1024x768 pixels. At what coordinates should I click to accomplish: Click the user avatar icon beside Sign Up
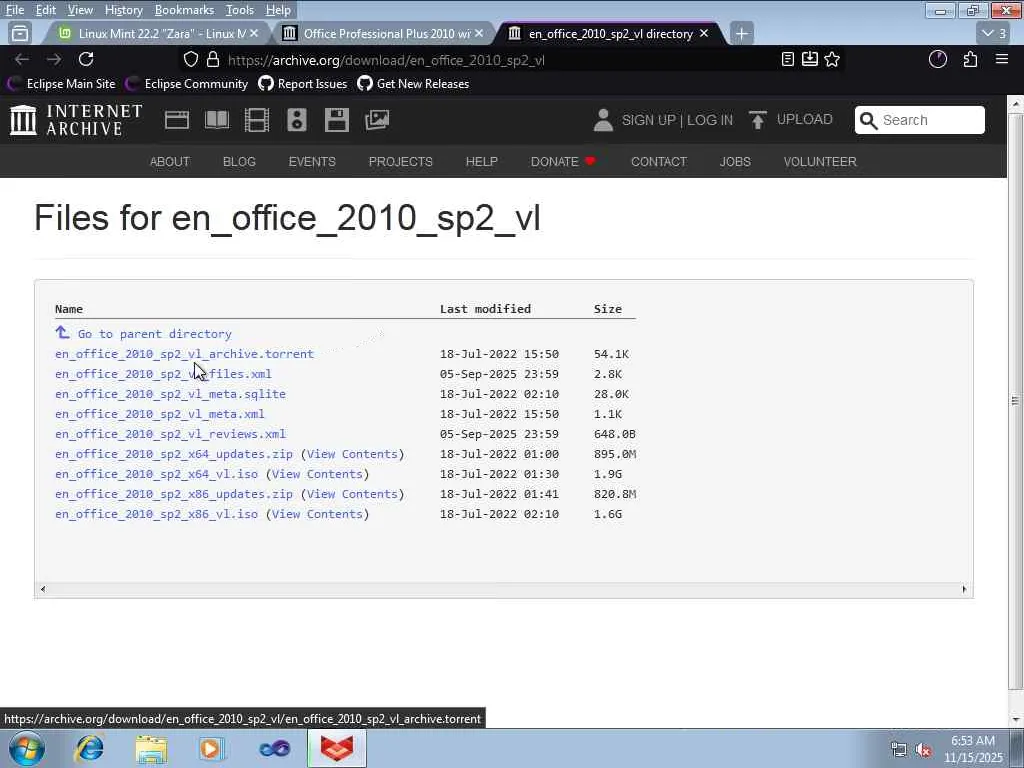pos(603,120)
